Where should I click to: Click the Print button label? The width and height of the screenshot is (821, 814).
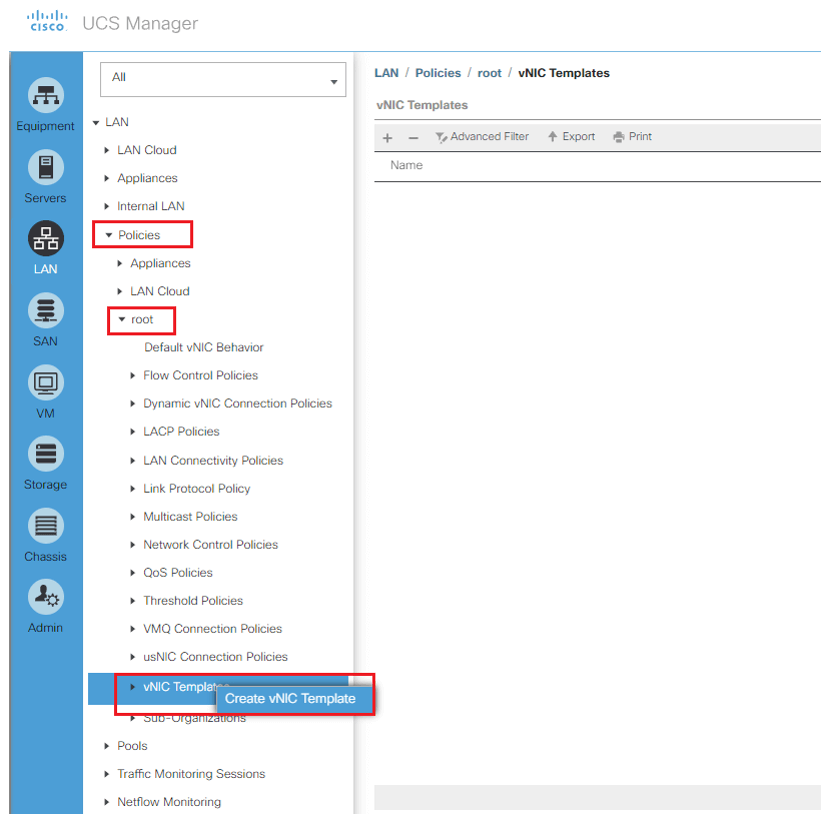(x=640, y=137)
